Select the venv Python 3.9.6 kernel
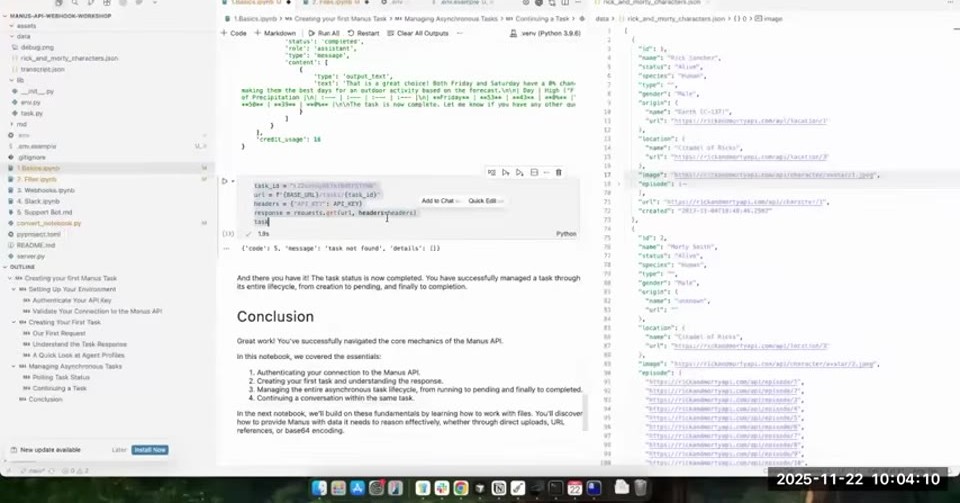The height and width of the screenshot is (503, 960). point(546,33)
